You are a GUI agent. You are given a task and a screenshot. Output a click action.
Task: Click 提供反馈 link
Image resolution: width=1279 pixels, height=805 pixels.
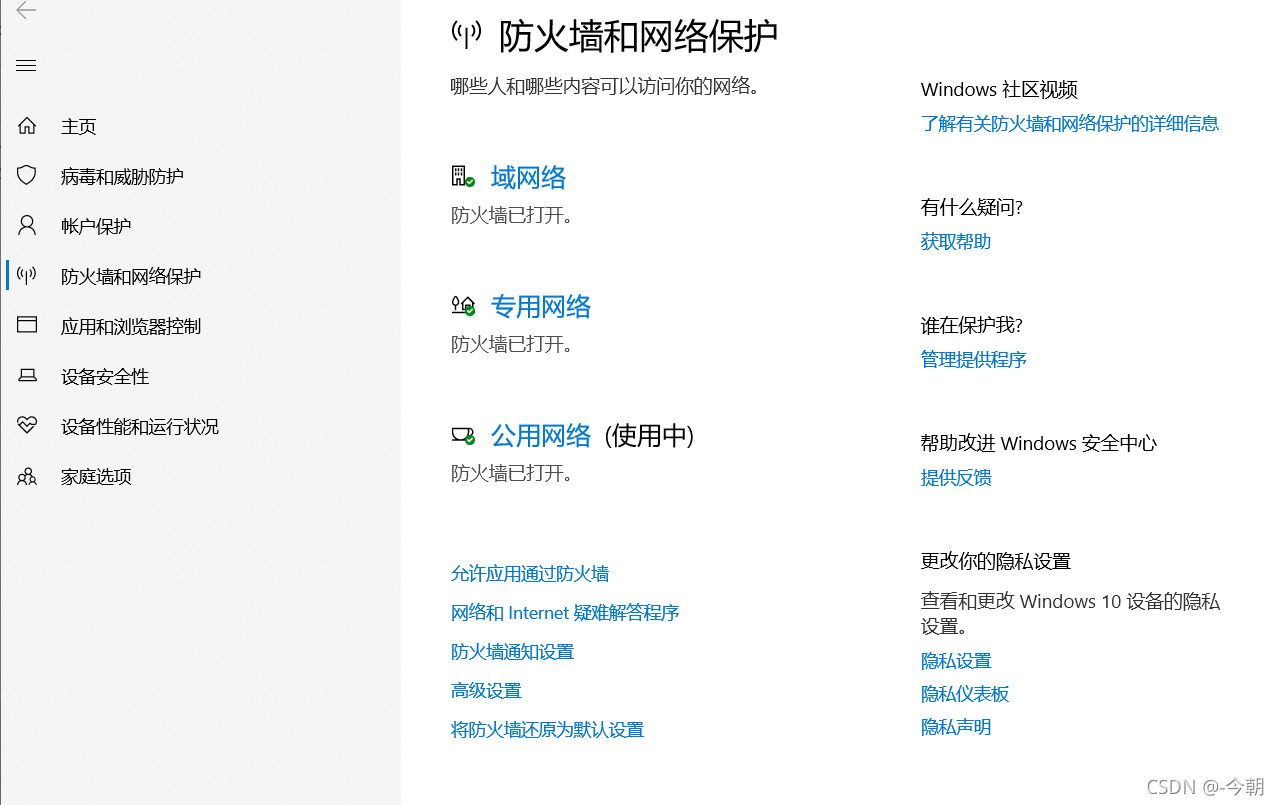[x=956, y=477]
